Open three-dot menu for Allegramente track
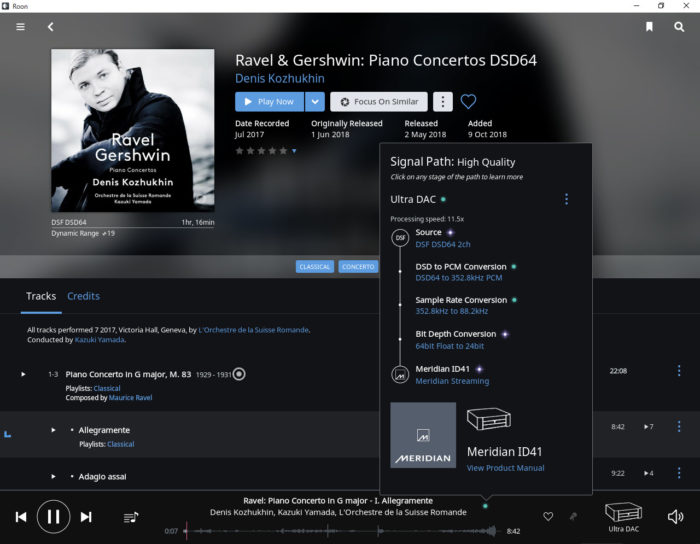The image size is (700, 544). click(x=679, y=427)
